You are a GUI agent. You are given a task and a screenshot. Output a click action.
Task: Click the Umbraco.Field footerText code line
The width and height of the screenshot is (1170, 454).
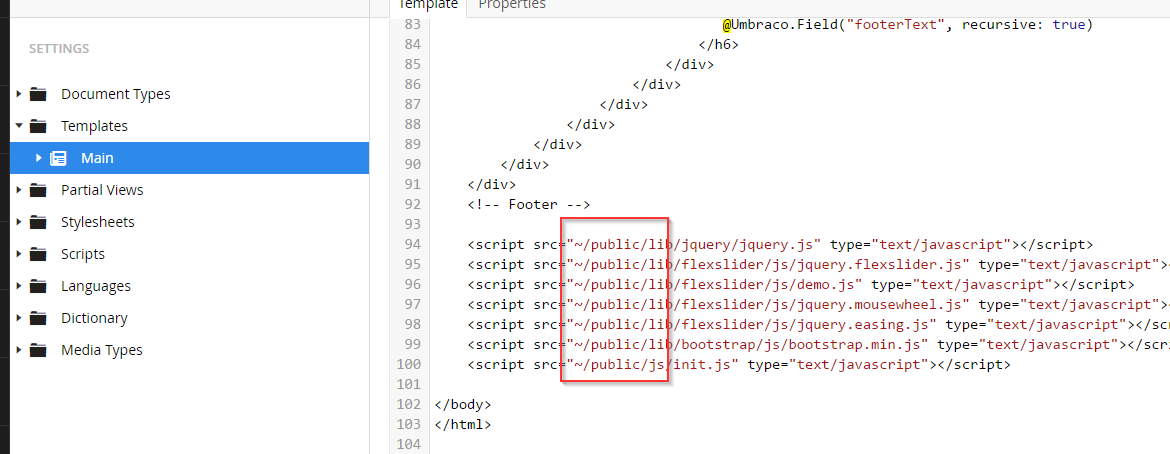(x=907, y=25)
